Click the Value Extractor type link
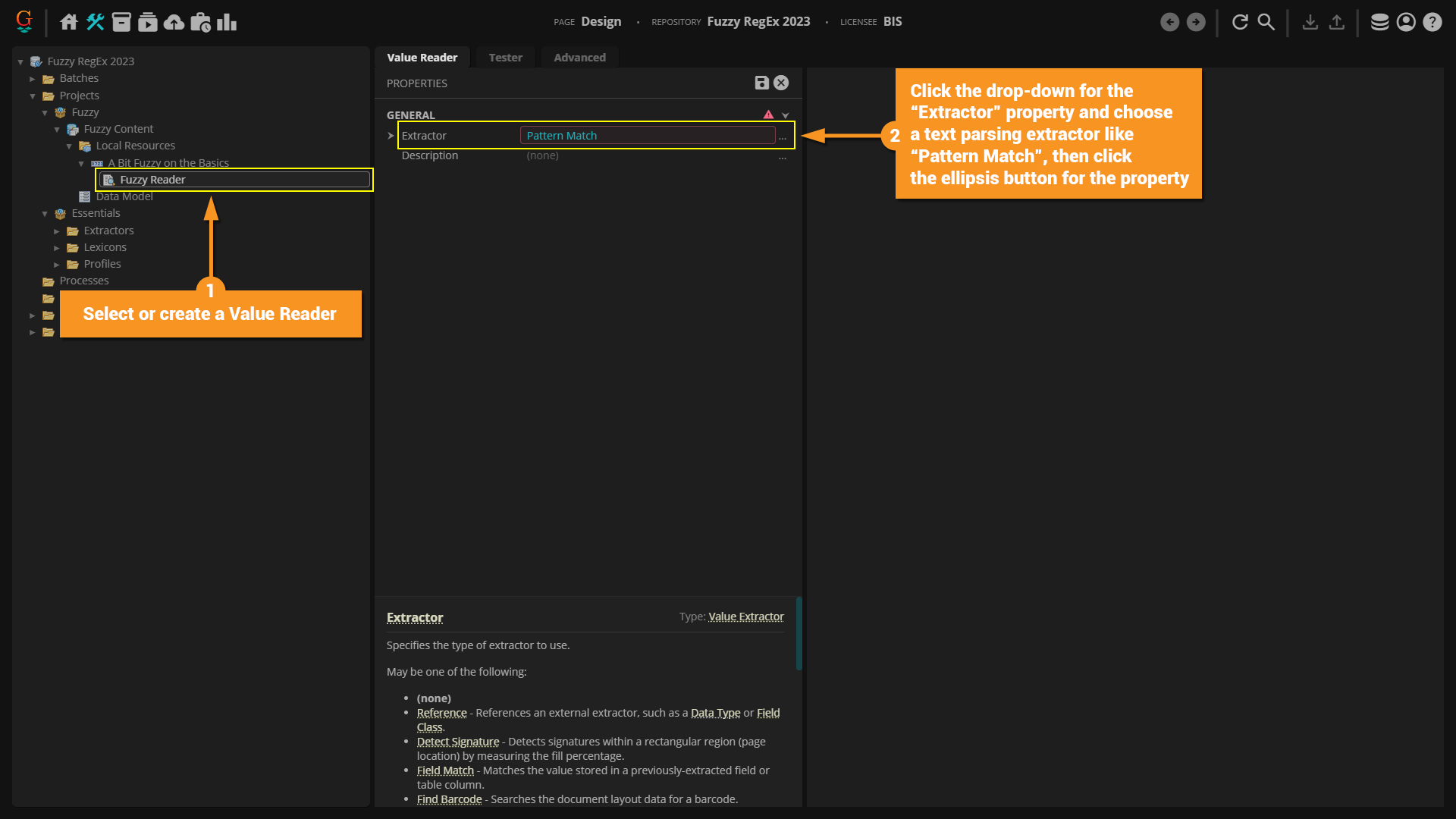Image resolution: width=1456 pixels, height=819 pixels. (x=745, y=617)
